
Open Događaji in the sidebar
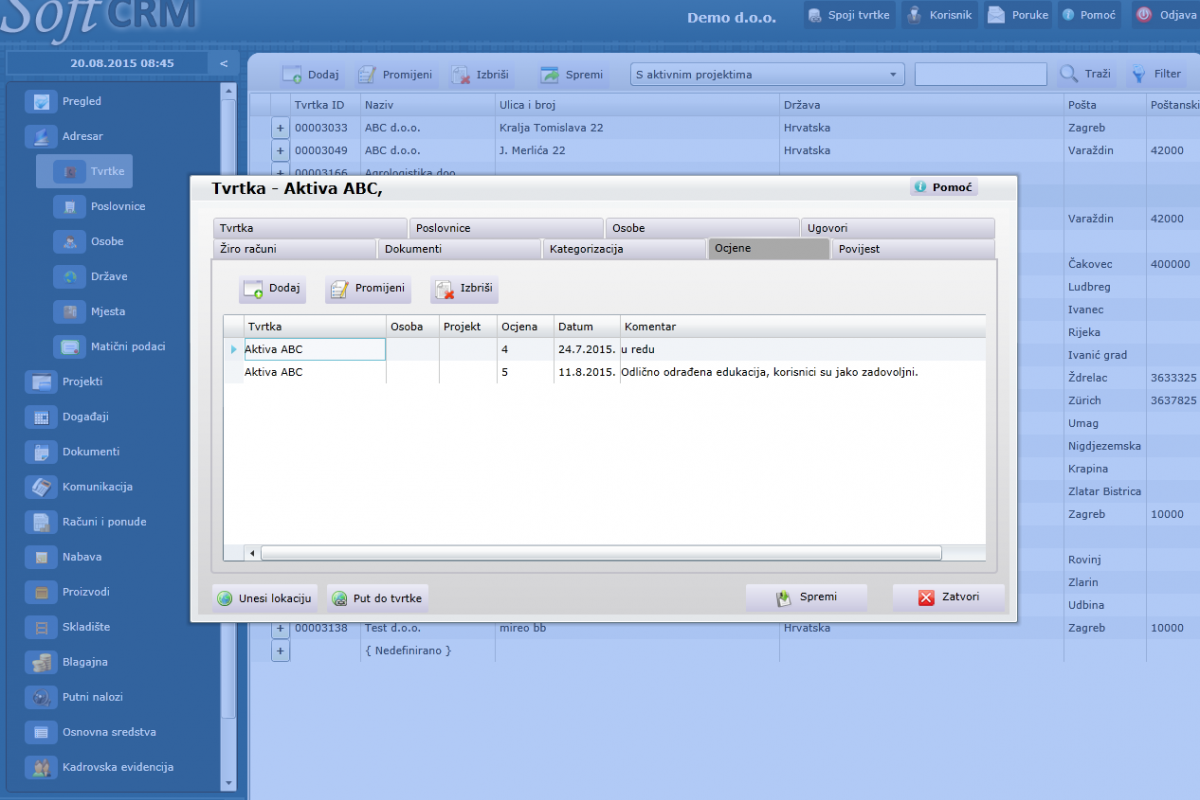point(68,416)
